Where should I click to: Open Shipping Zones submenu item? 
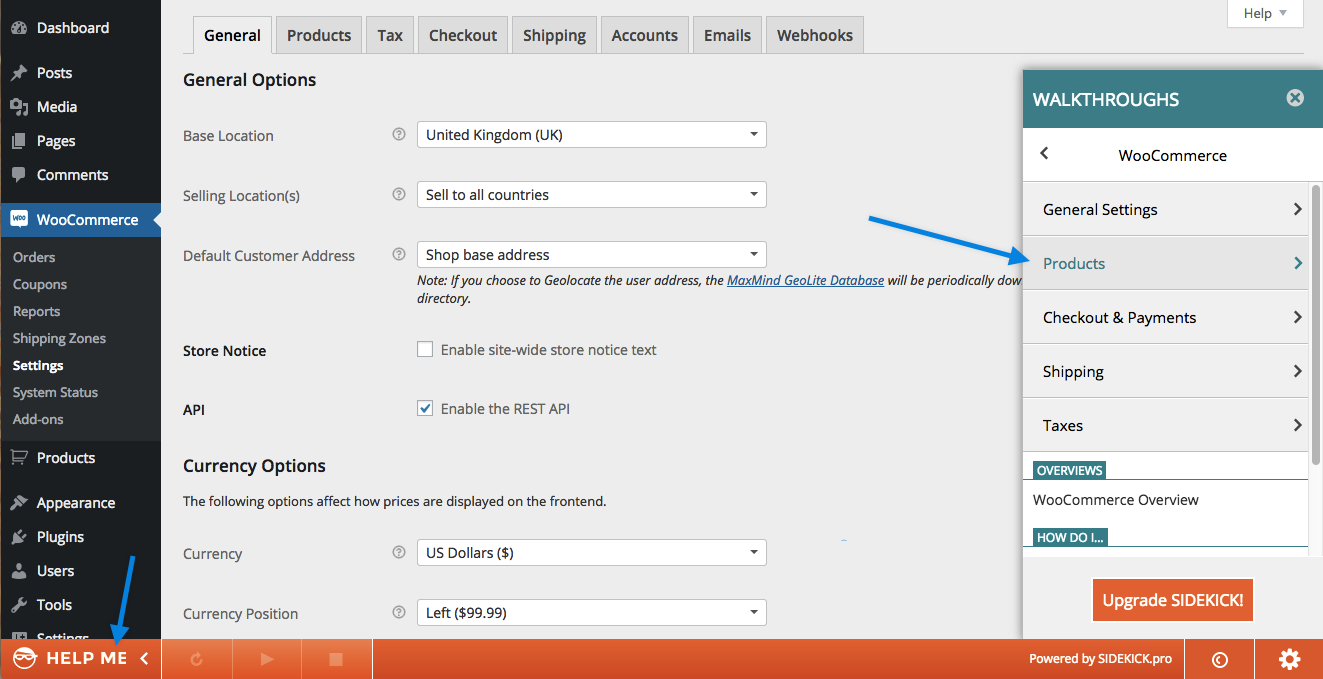coord(59,338)
